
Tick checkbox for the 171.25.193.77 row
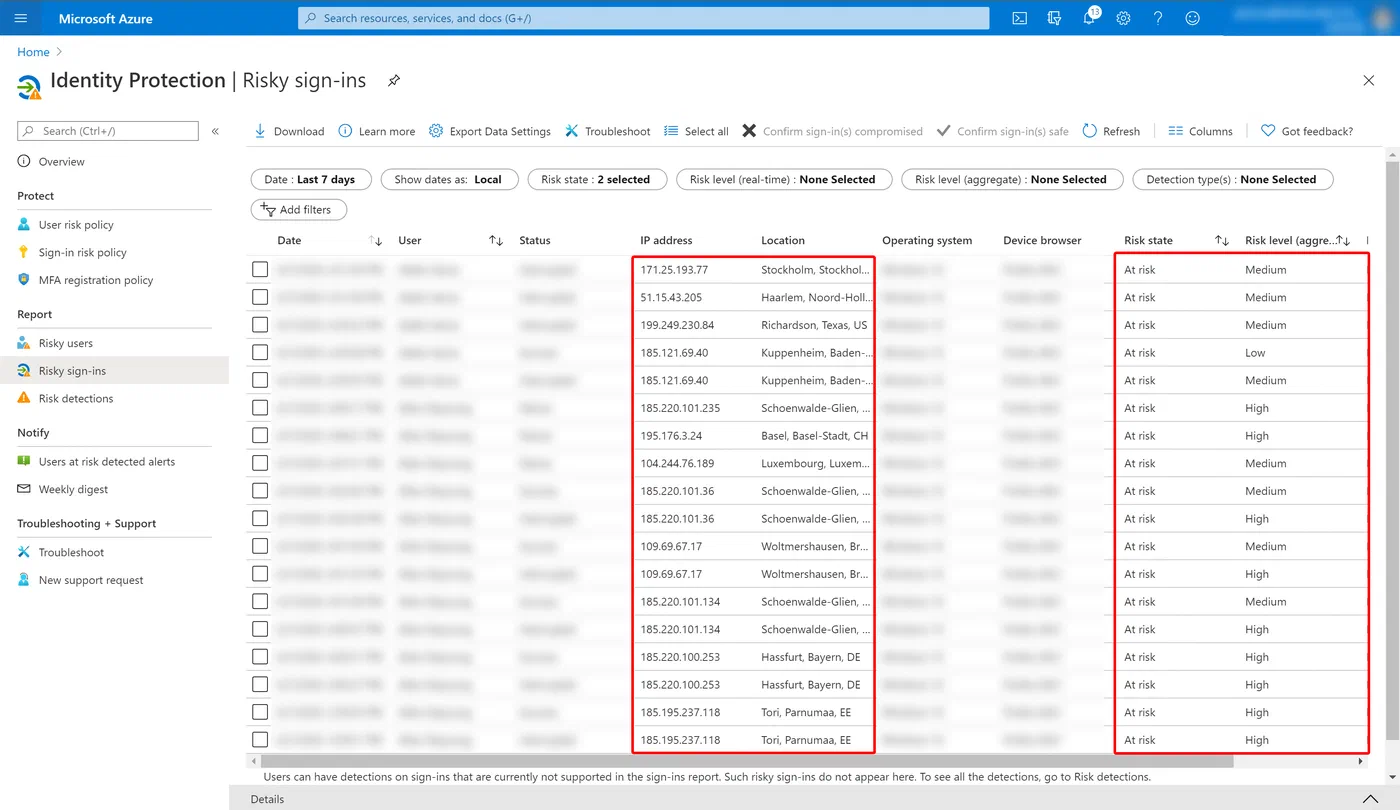pos(260,270)
